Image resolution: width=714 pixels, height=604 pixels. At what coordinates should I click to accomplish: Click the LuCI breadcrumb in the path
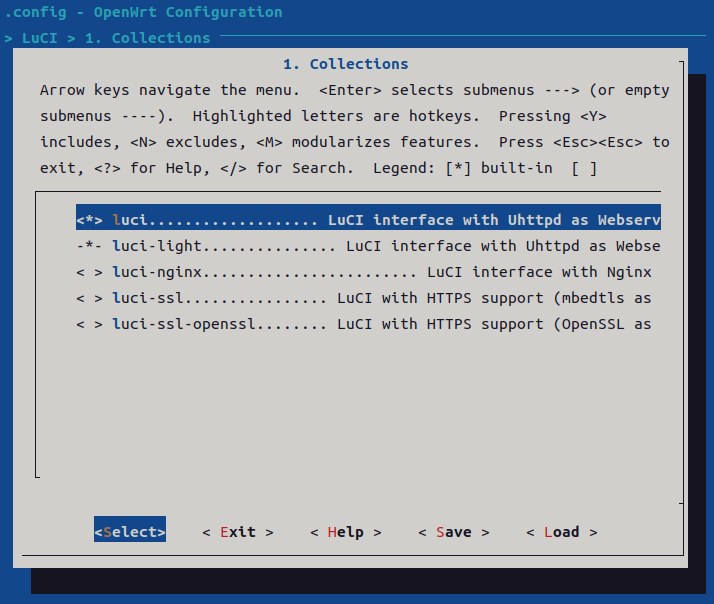coord(40,38)
